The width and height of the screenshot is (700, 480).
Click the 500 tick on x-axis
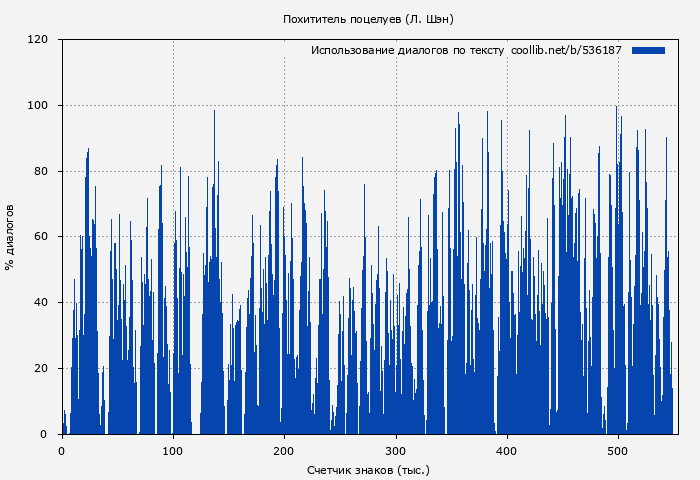click(618, 449)
